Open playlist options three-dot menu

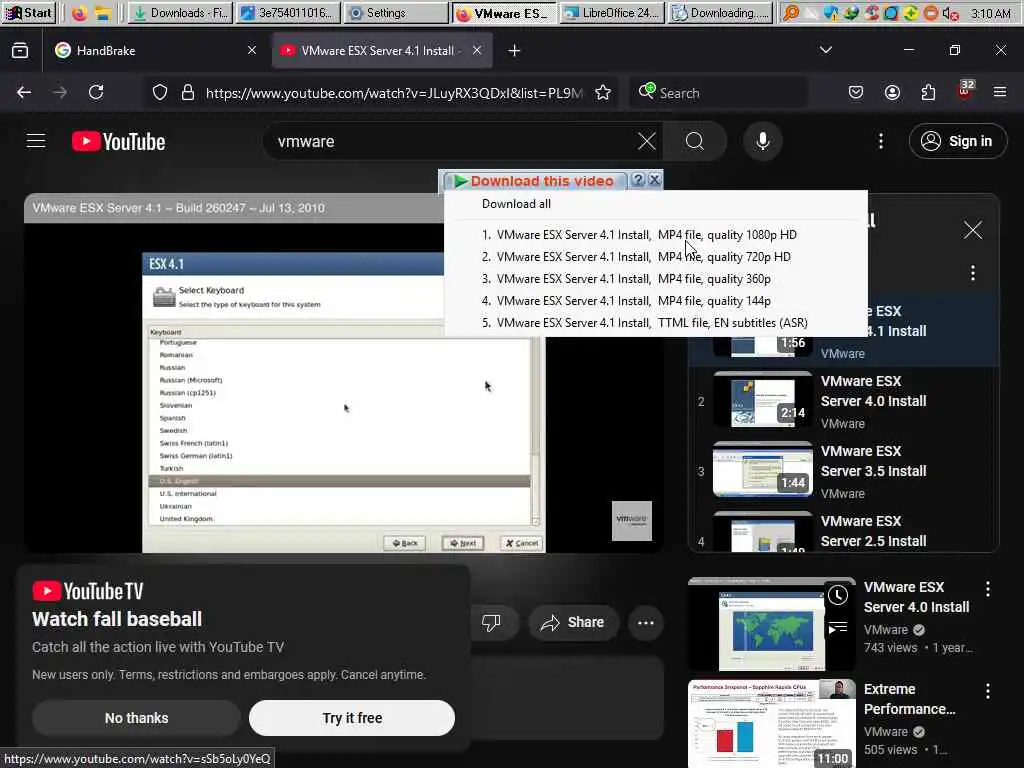[x=973, y=273]
